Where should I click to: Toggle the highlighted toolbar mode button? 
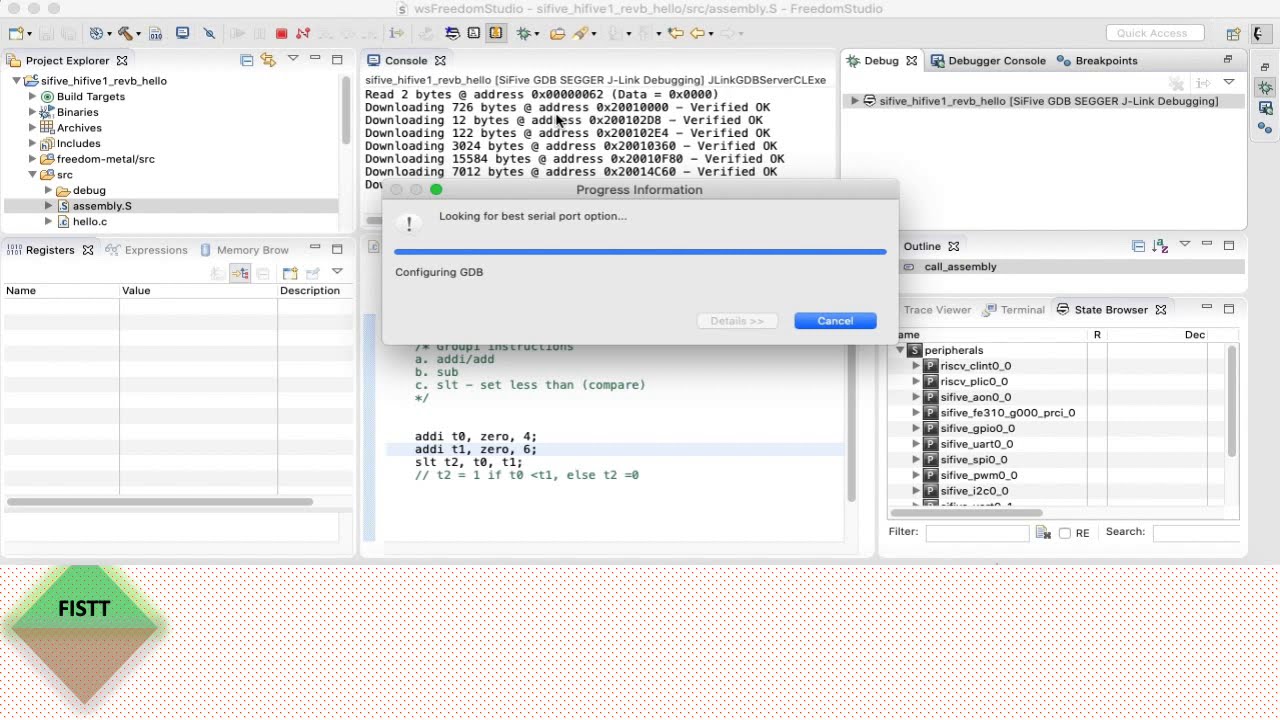[496, 33]
